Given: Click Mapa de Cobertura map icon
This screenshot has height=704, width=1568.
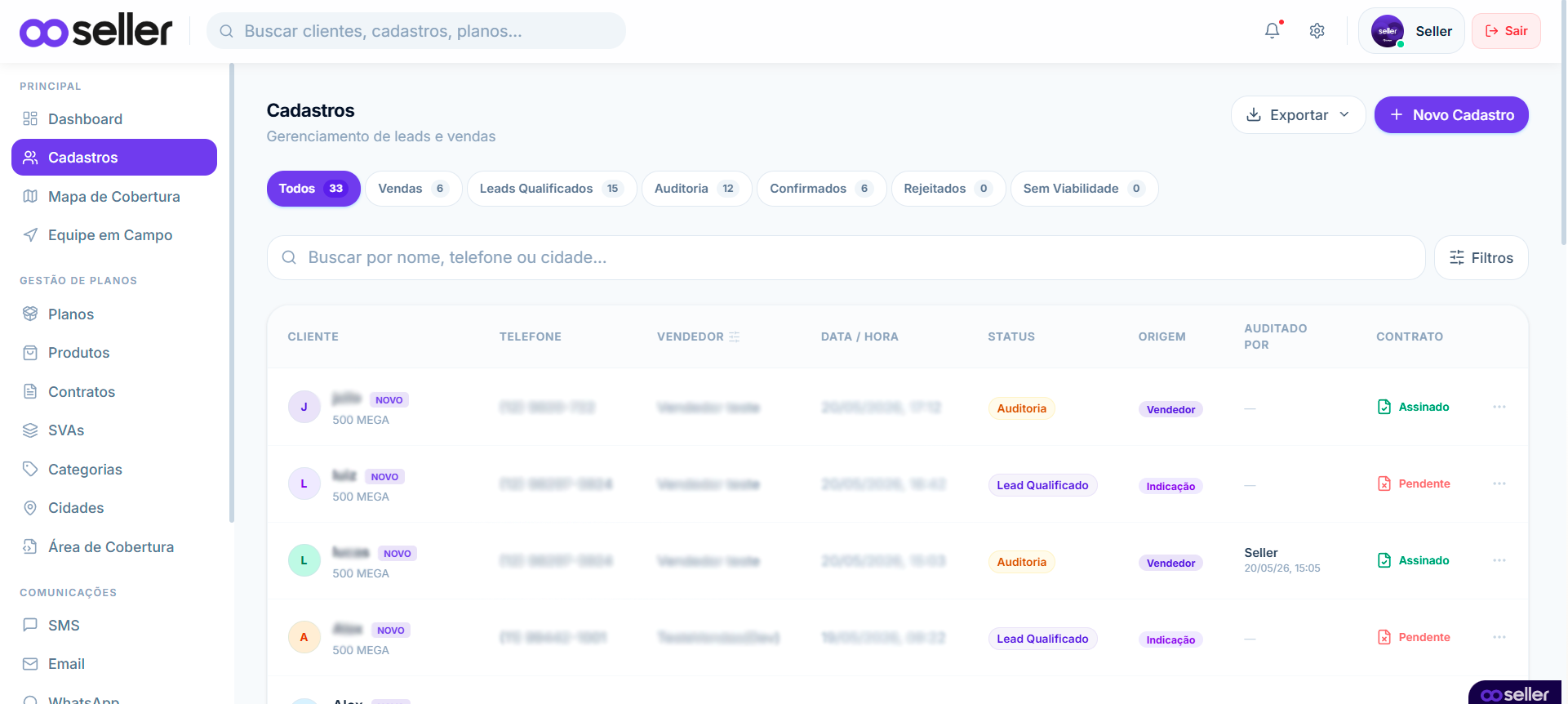Looking at the screenshot, I should 30,196.
